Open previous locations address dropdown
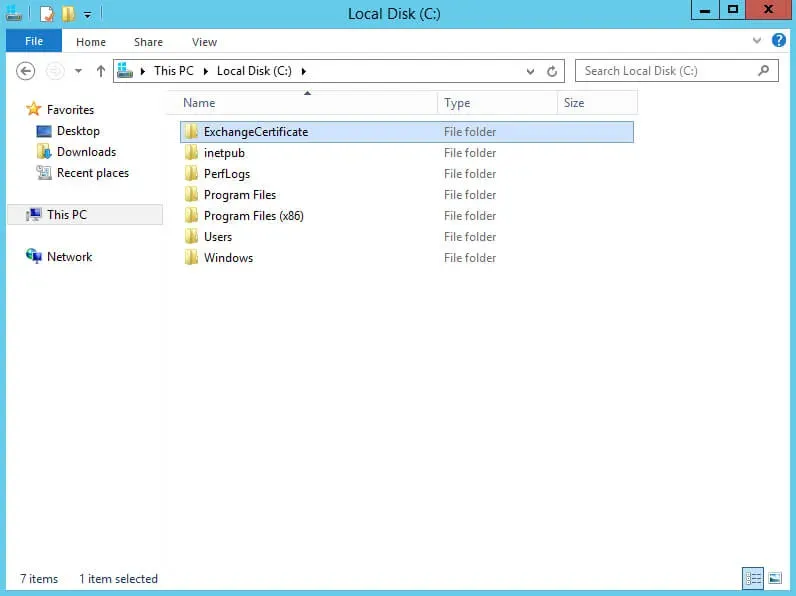 530,72
